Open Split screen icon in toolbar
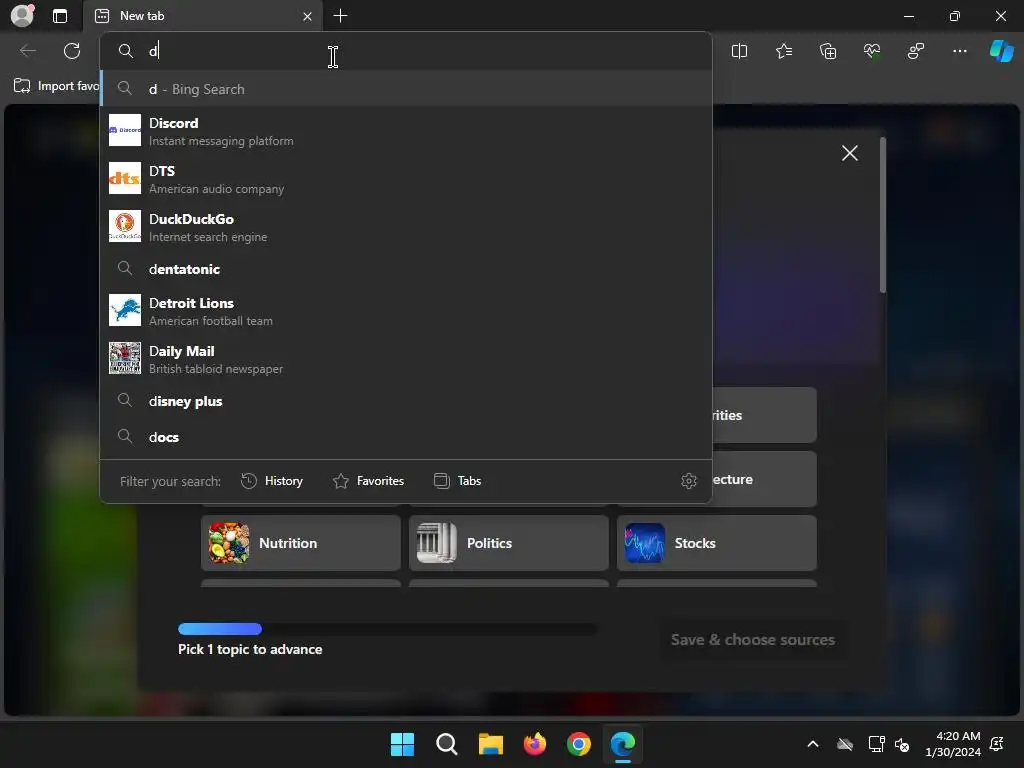Image resolution: width=1024 pixels, height=768 pixels. (x=739, y=51)
